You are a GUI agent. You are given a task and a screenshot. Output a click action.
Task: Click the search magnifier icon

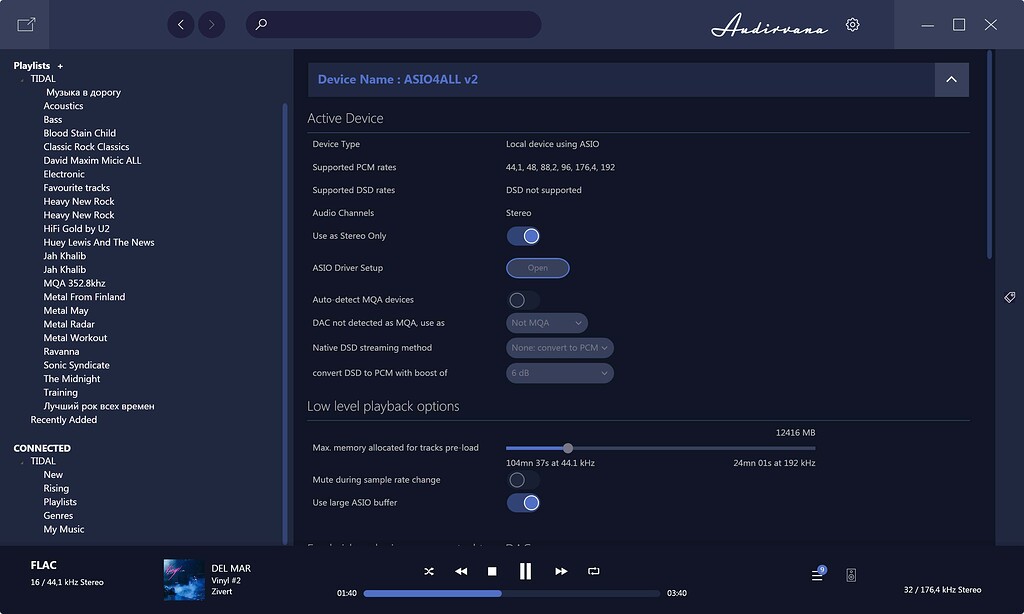coord(261,24)
